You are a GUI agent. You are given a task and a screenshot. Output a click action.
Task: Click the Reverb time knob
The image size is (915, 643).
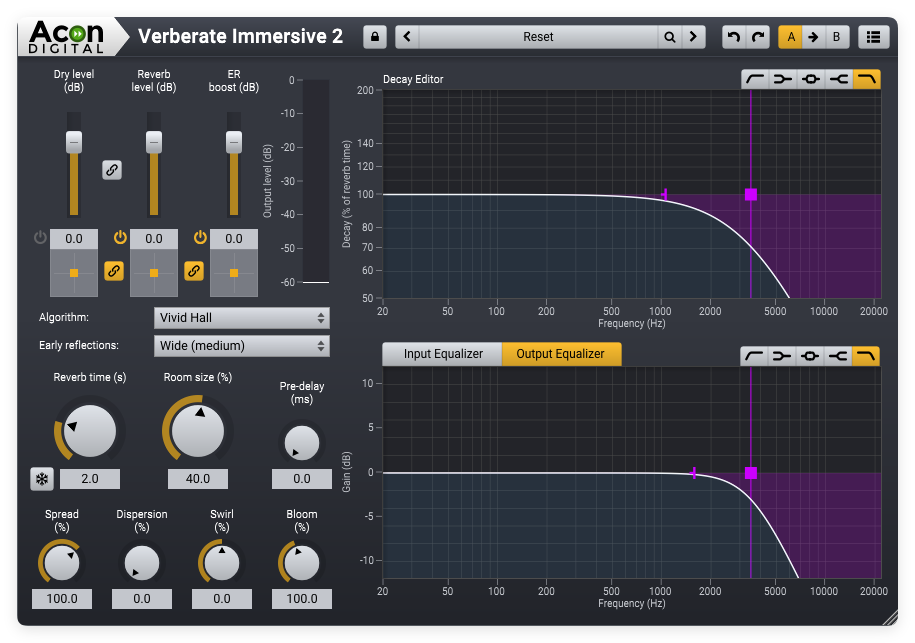(x=89, y=431)
